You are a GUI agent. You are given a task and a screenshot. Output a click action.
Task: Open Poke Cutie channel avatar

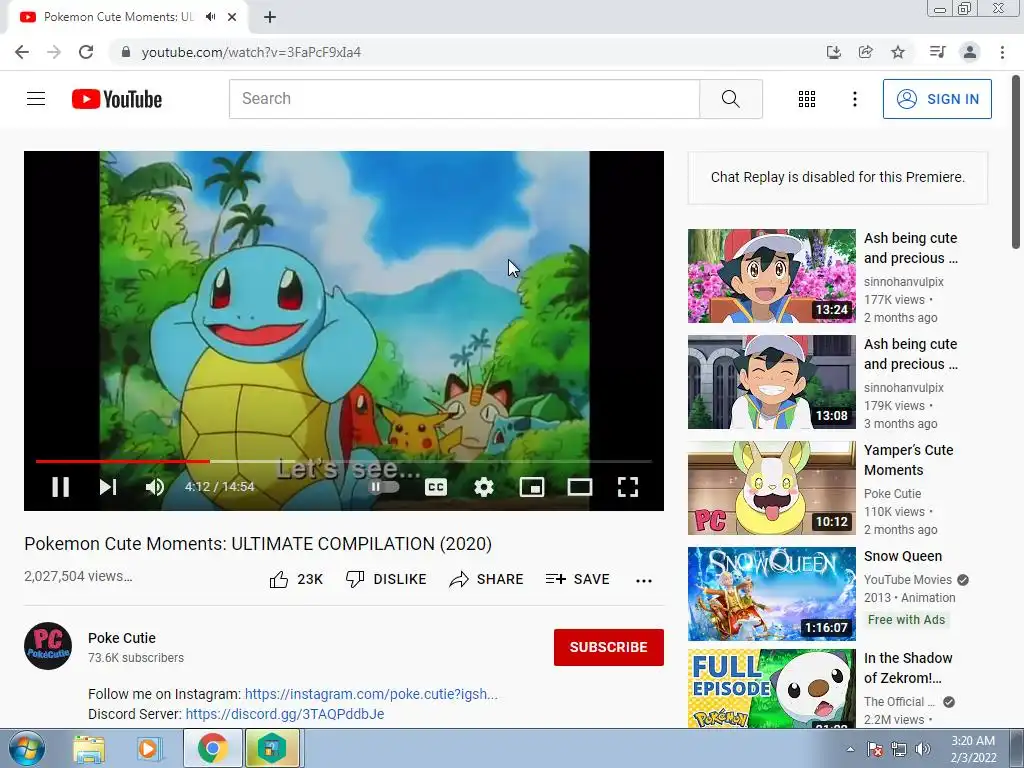coord(48,646)
